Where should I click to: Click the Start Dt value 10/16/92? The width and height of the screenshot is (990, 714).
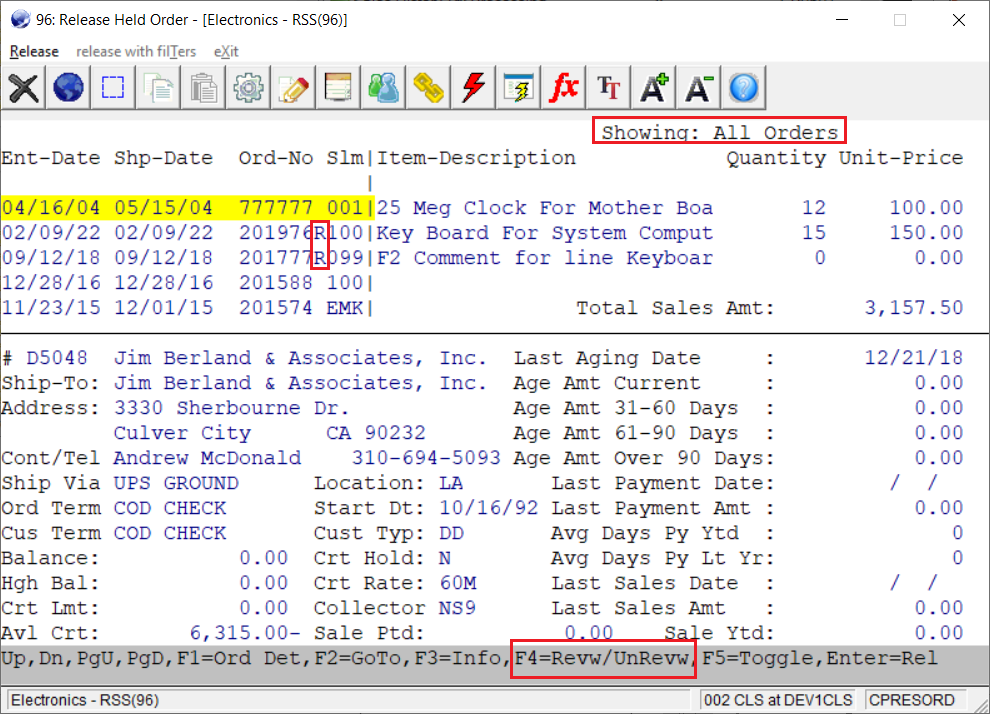[x=489, y=508]
